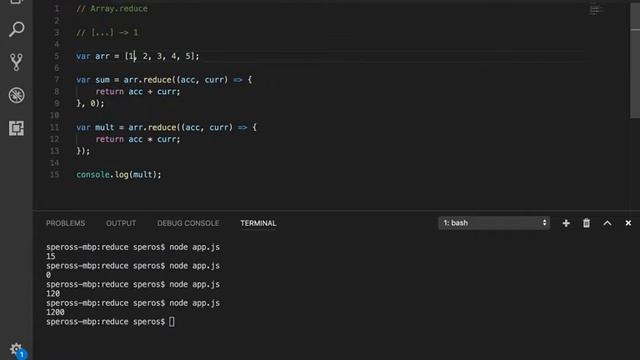The height and width of the screenshot is (360, 640).
Task: Click 'var mult = arr.reduce' on line 11
Action: pos(126,127)
